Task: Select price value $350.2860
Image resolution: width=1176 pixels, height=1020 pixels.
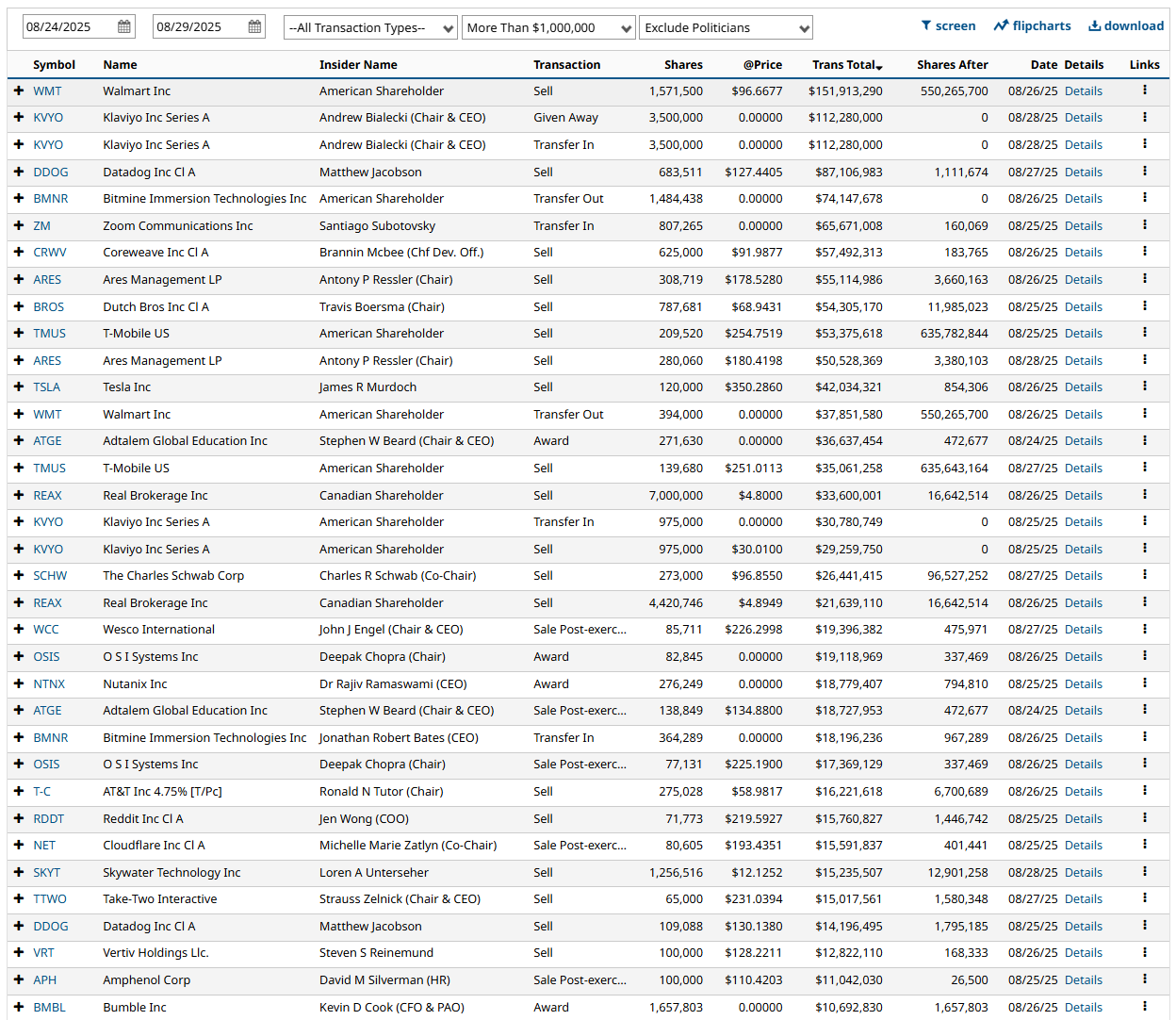Action: pos(754,387)
